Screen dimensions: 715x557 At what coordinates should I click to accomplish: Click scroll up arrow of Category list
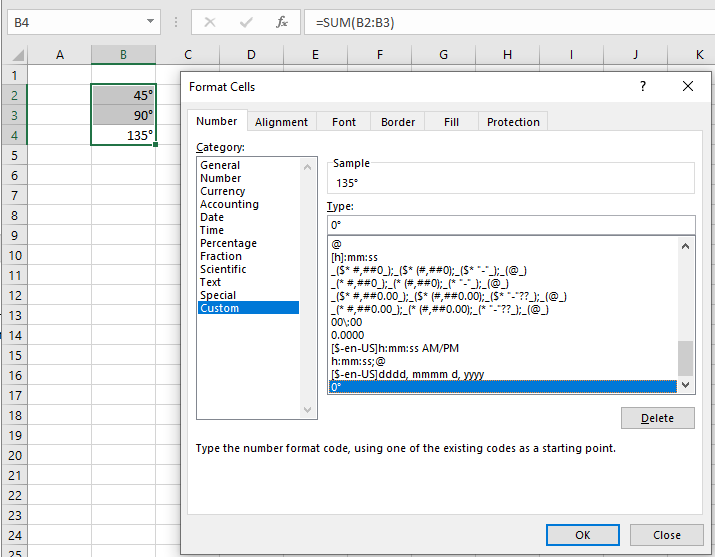307,167
